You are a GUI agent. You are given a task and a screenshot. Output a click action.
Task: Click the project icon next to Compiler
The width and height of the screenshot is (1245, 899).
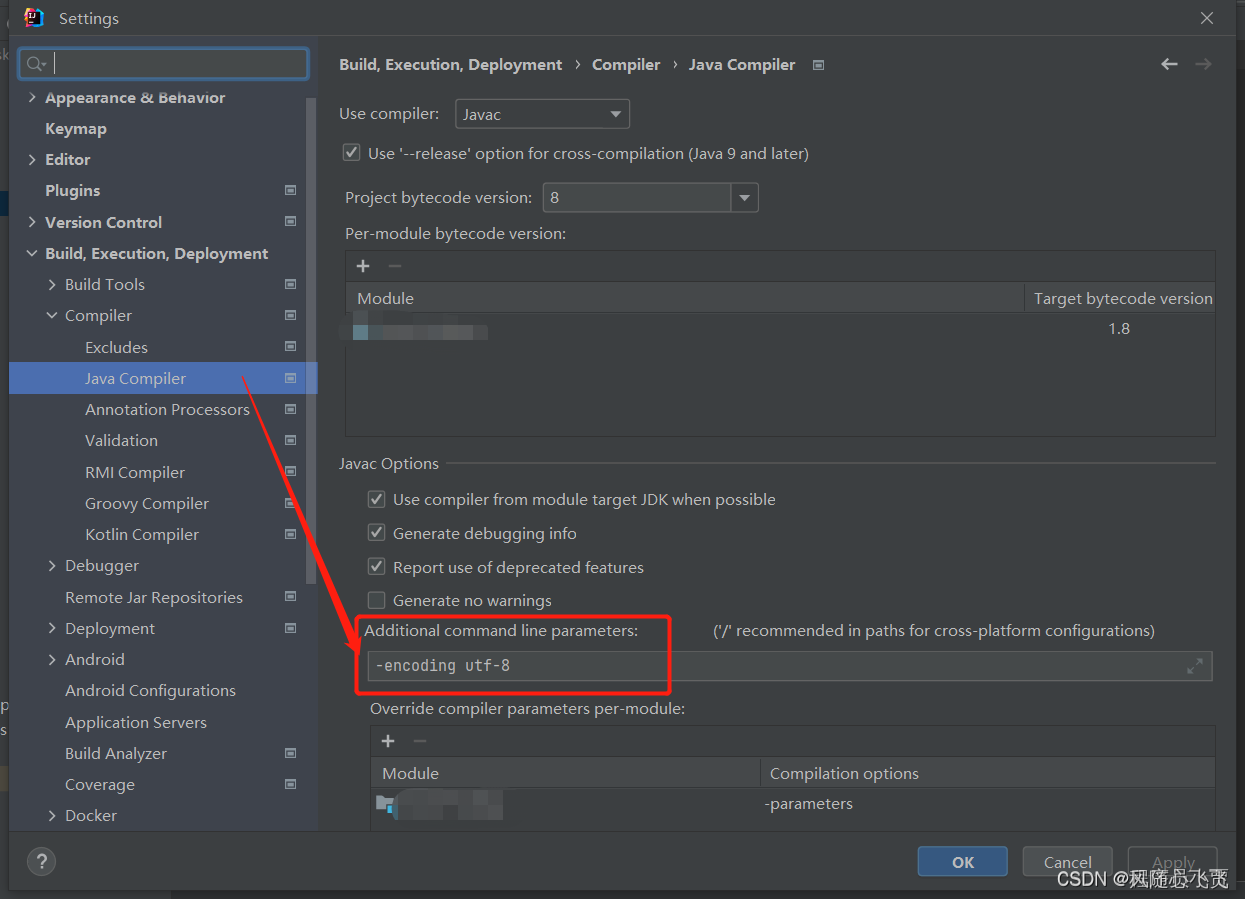point(290,315)
